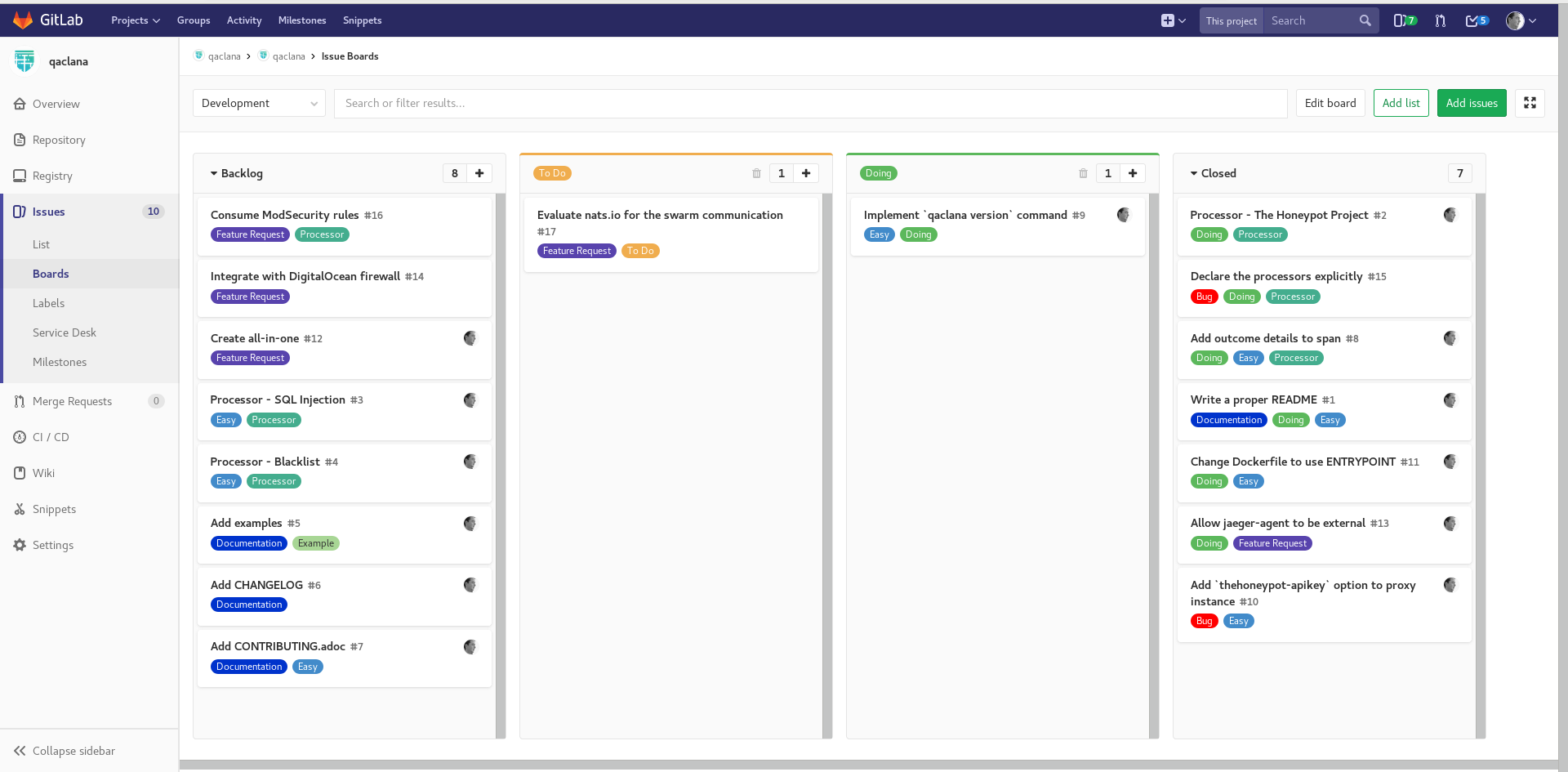This screenshot has width=1568, height=772.
Task: Switch to the Milestones tab in top navigation
Action: [301, 20]
